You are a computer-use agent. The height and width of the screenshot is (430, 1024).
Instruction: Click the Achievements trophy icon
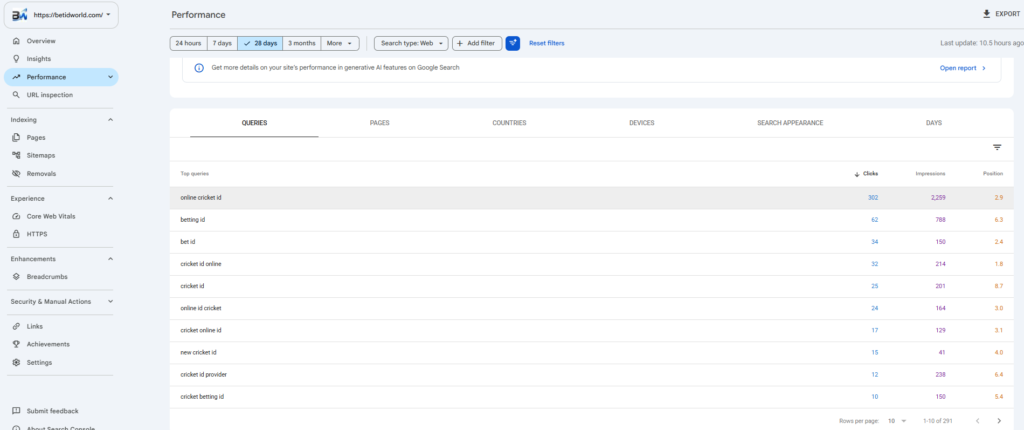click(x=16, y=344)
